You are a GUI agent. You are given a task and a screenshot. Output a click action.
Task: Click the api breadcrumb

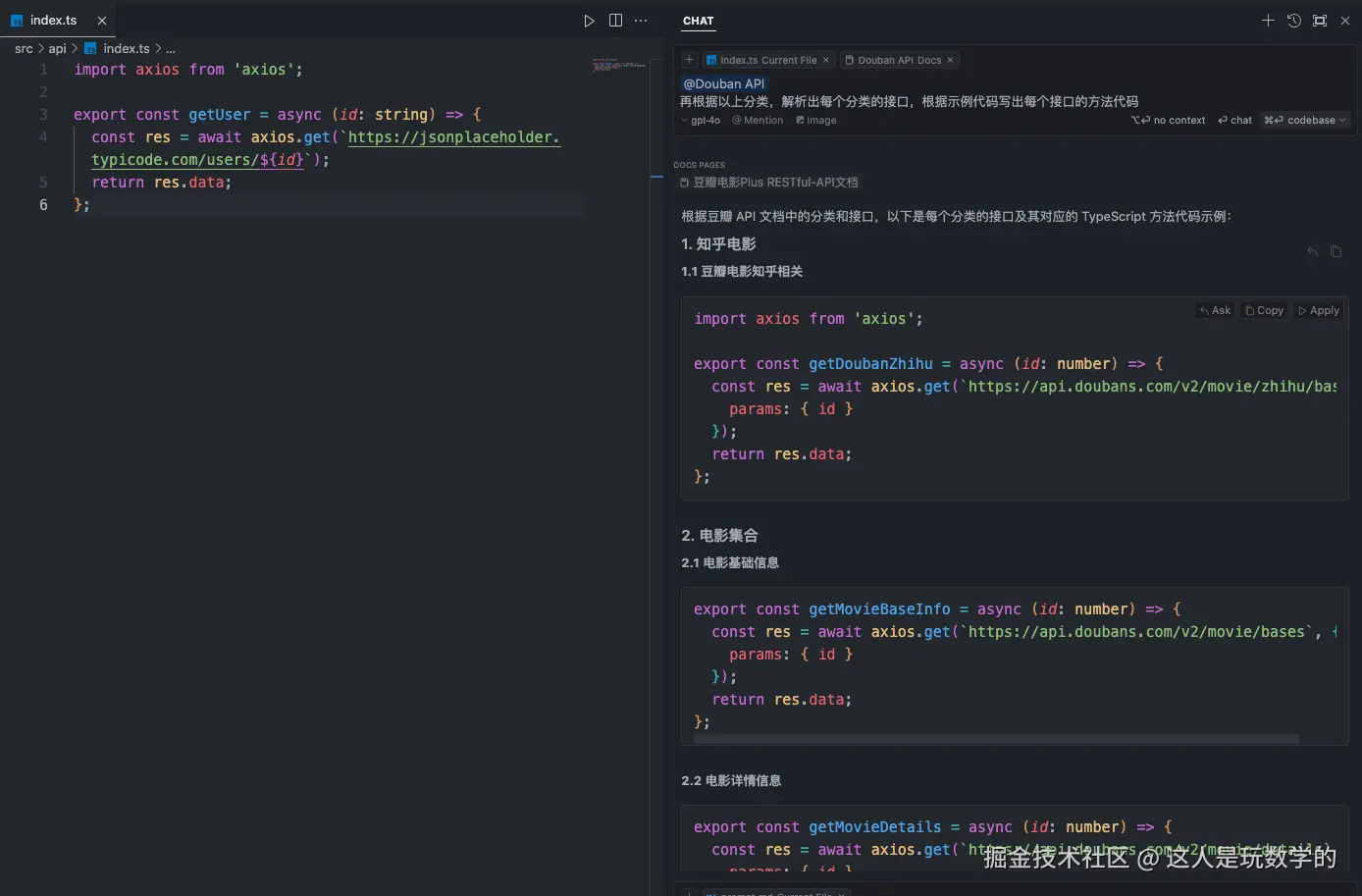tap(58, 48)
